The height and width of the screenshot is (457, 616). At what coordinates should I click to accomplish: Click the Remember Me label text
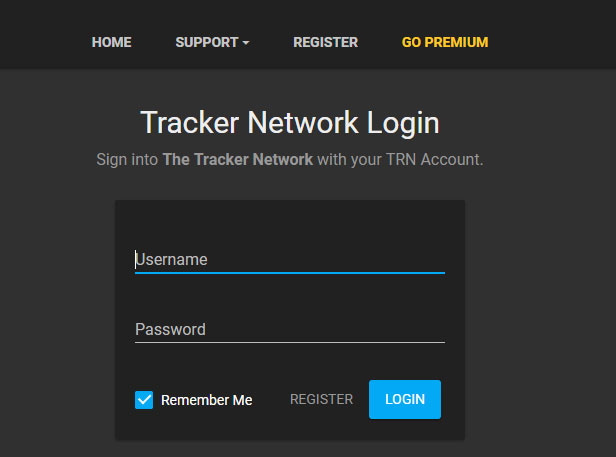click(x=206, y=400)
